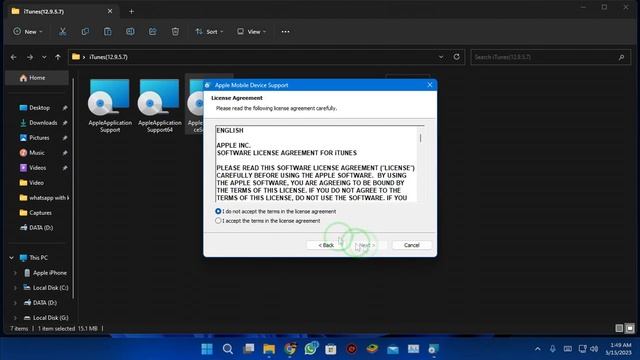Open the Sort dropdown

(209, 31)
